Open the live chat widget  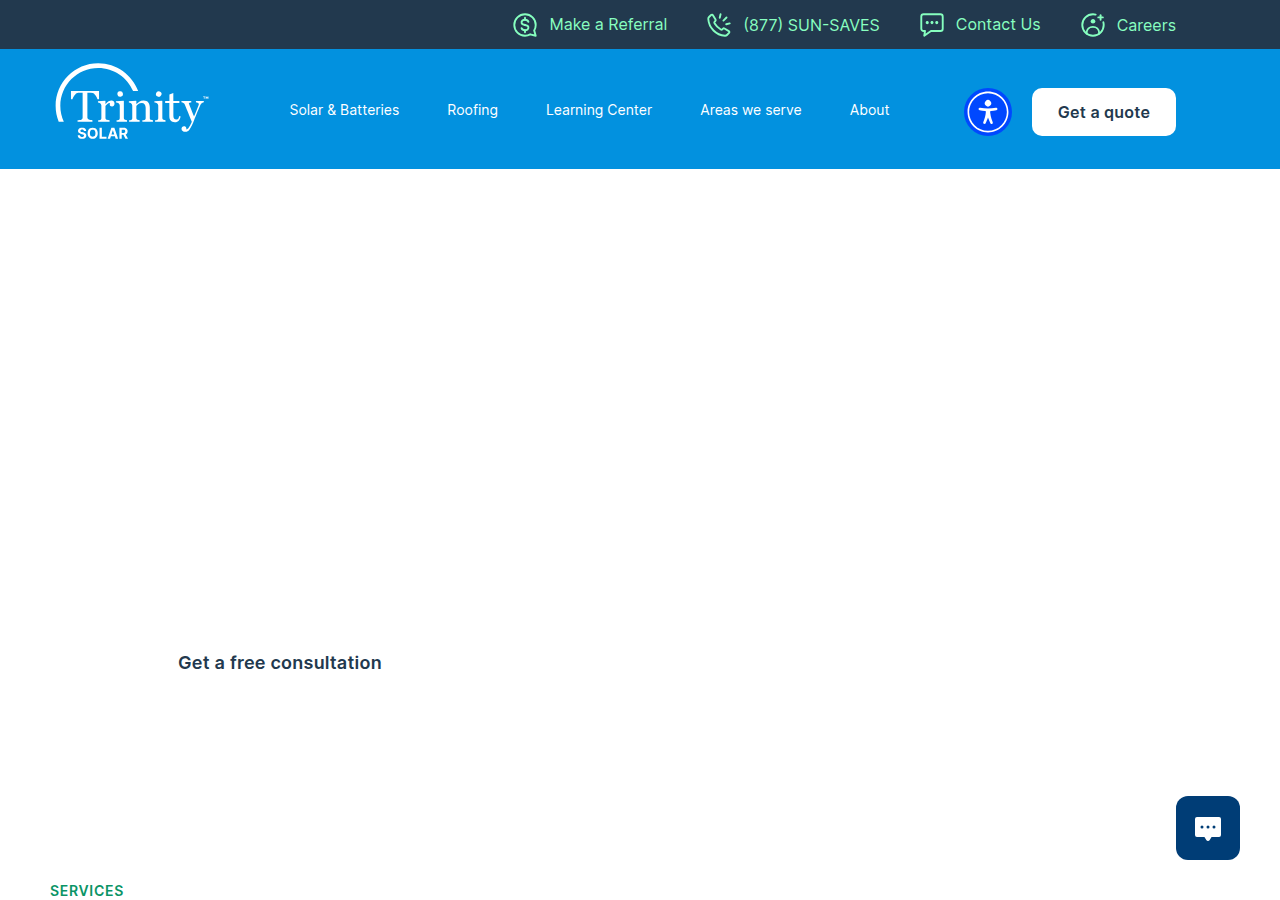[x=1208, y=828]
